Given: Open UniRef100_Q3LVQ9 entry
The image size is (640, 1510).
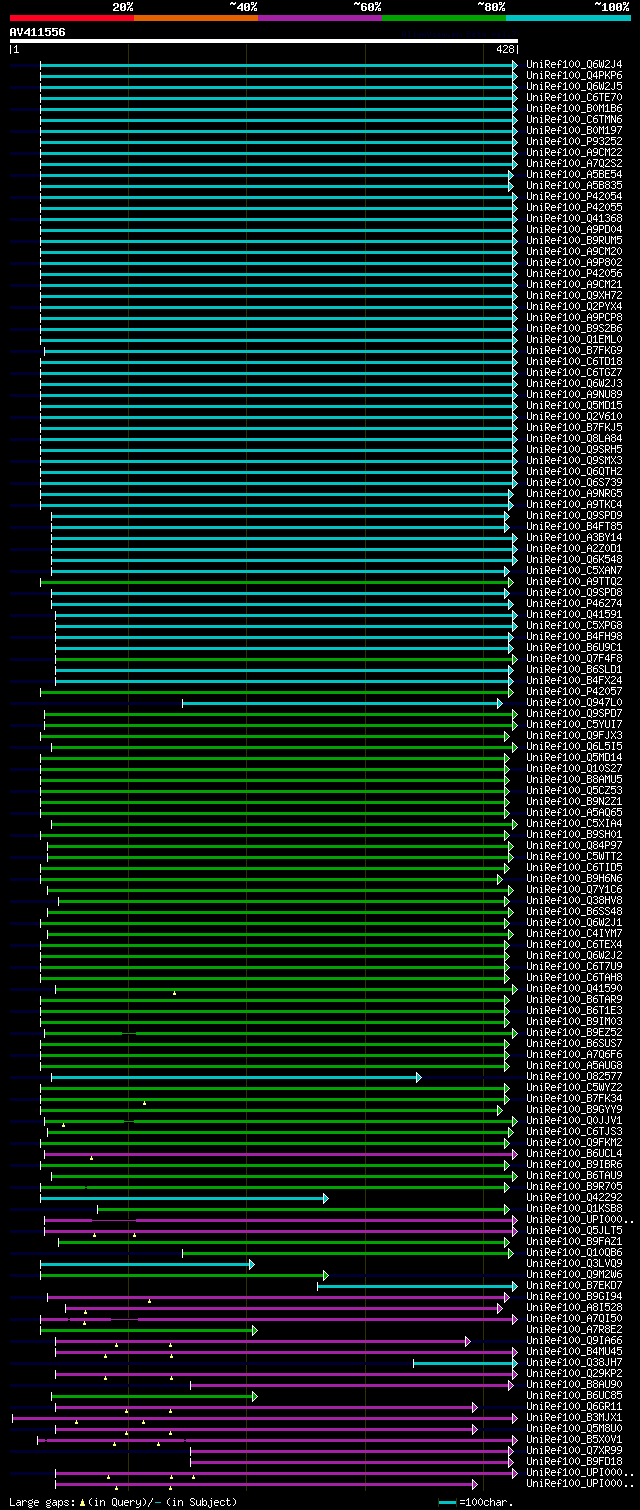Looking at the screenshot, I should 574,1264.
